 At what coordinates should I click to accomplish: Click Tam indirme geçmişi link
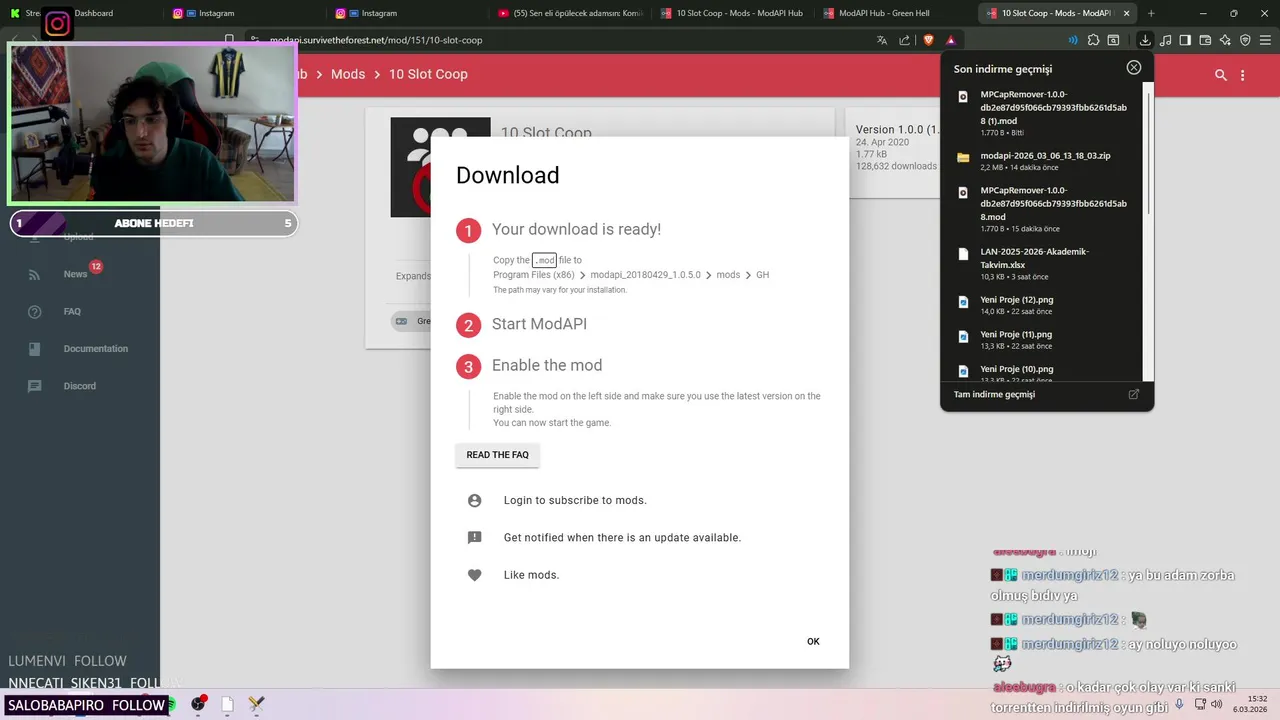tap(994, 394)
